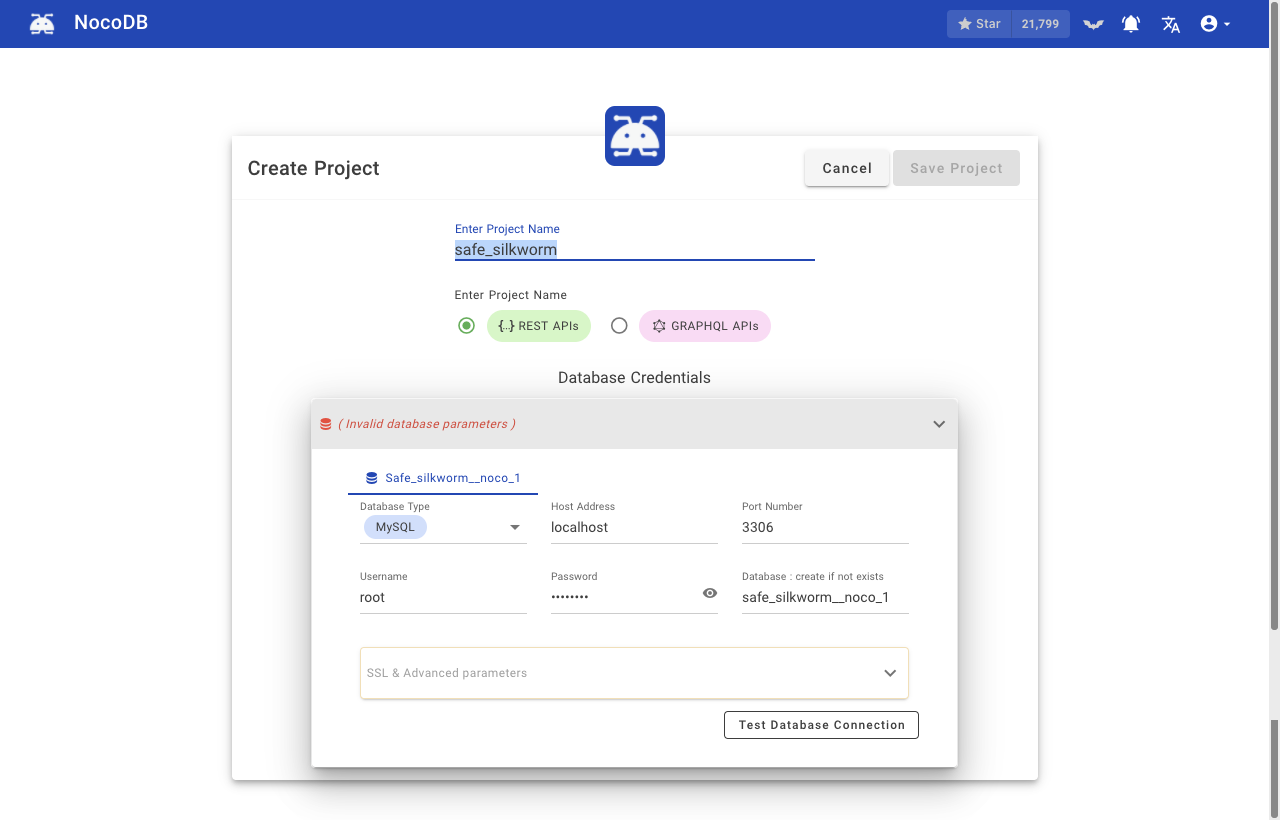Screen dimensions: 1280x820
Task: Click the Database Credentials heading
Action: (634, 378)
